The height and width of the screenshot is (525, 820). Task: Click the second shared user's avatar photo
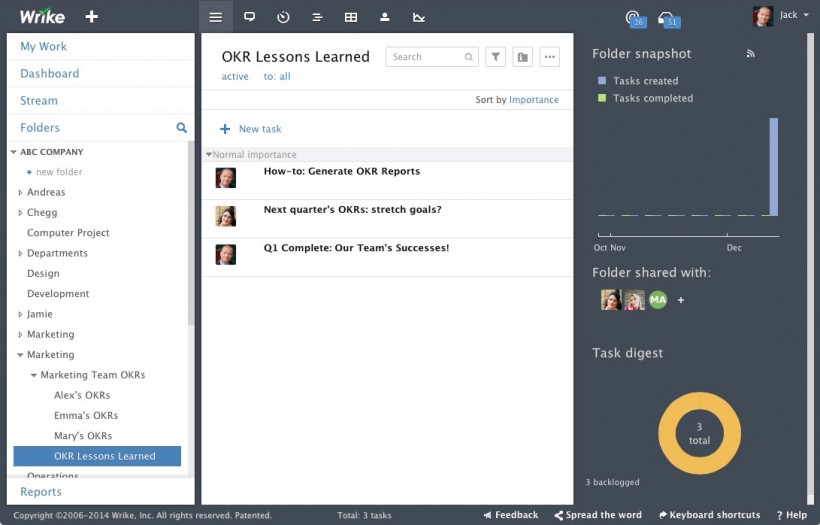634,300
